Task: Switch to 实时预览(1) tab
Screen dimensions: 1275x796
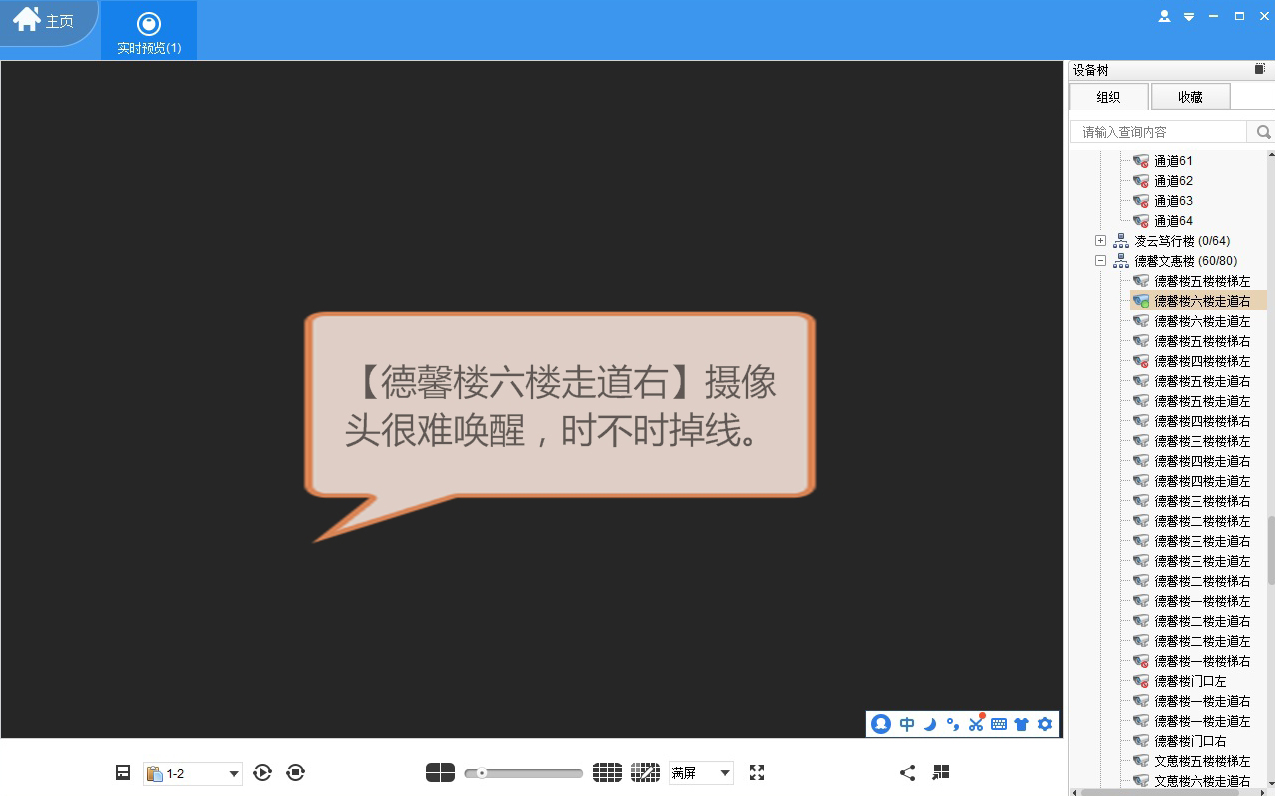Action: click(149, 31)
